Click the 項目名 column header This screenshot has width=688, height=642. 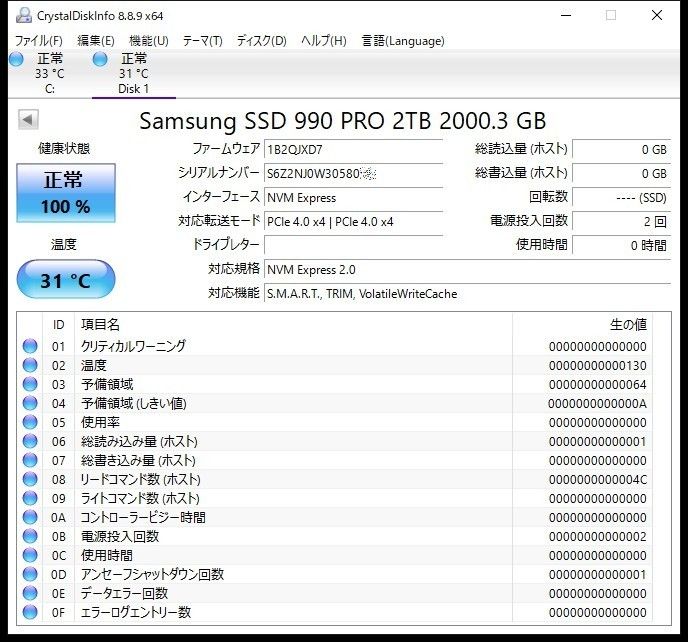click(293, 325)
